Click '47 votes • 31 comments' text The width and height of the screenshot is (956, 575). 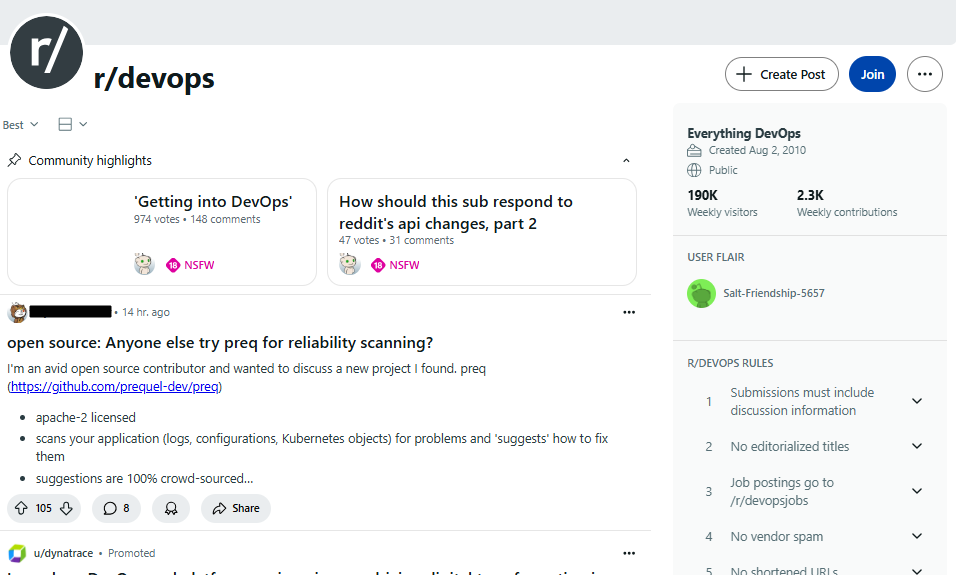pos(396,240)
